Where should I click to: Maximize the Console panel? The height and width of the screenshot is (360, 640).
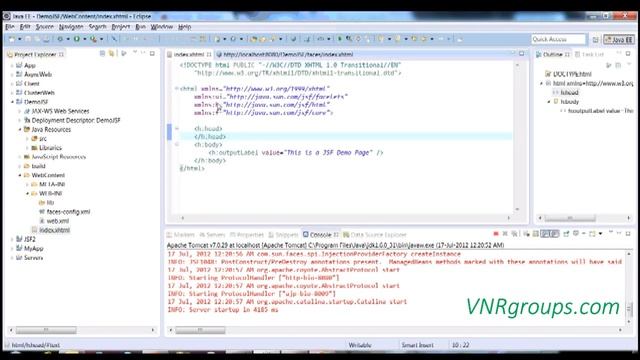tap(628, 233)
